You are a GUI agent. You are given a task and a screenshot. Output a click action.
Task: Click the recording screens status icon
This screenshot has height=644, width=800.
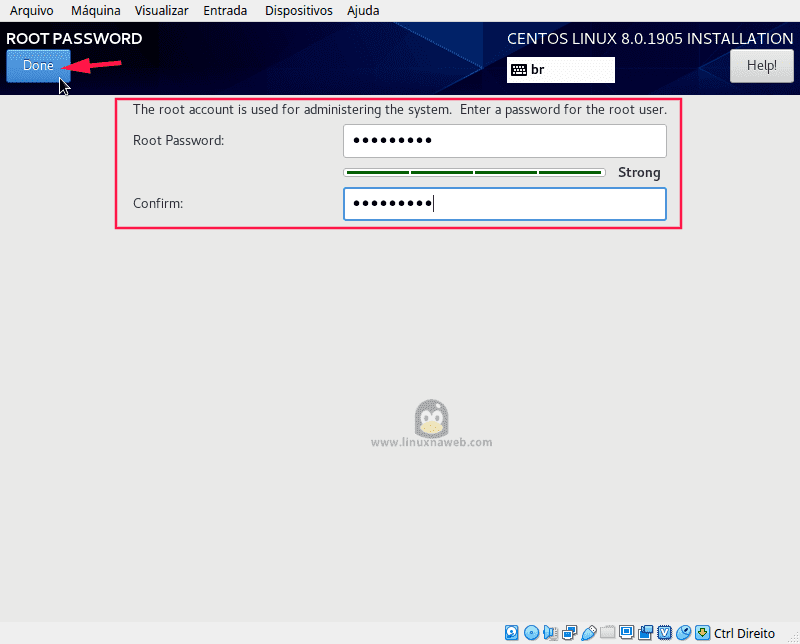tap(645, 633)
